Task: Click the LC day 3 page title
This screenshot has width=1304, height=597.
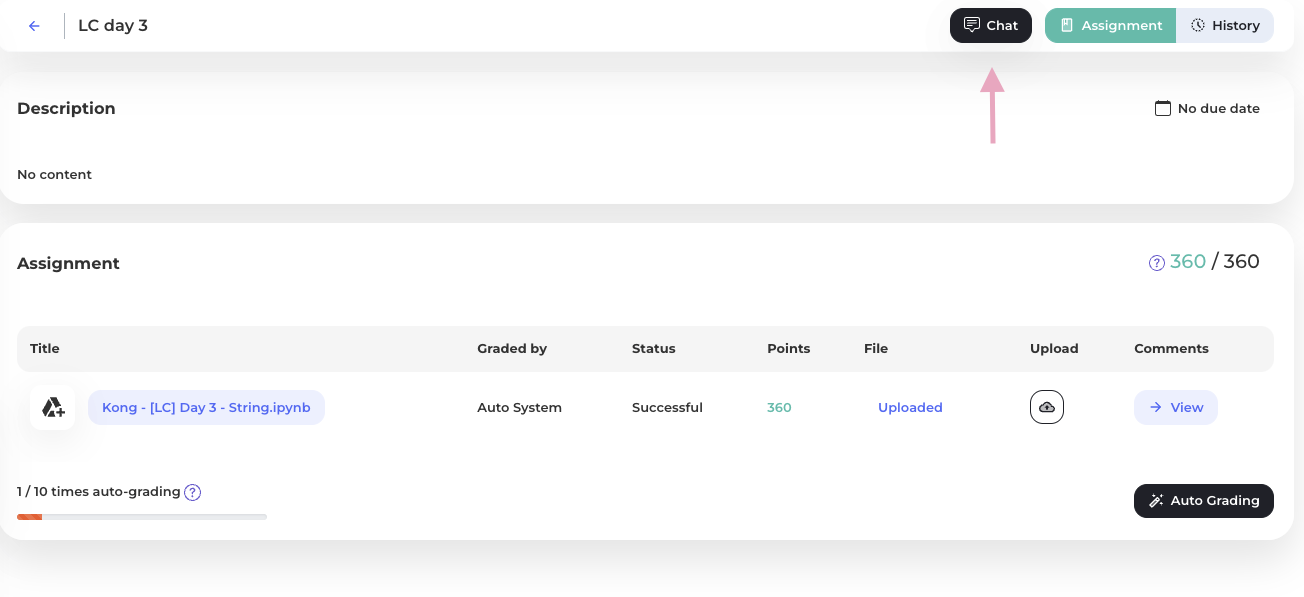Action: click(x=113, y=26)
